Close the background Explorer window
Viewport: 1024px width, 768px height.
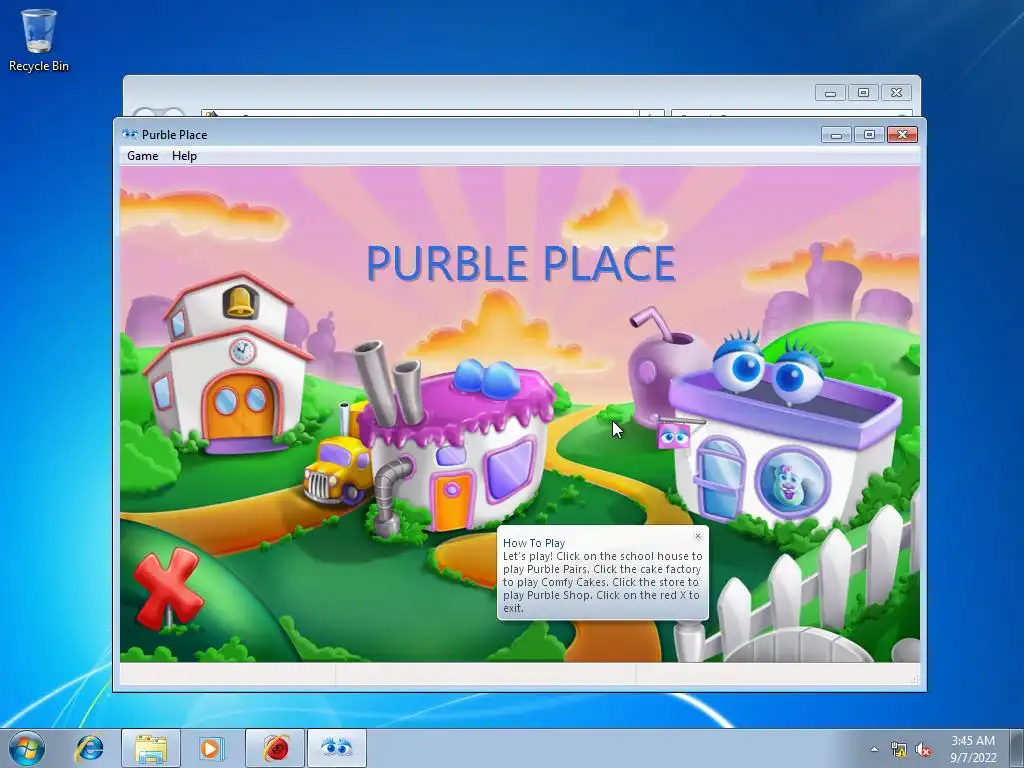click(896, 93)
